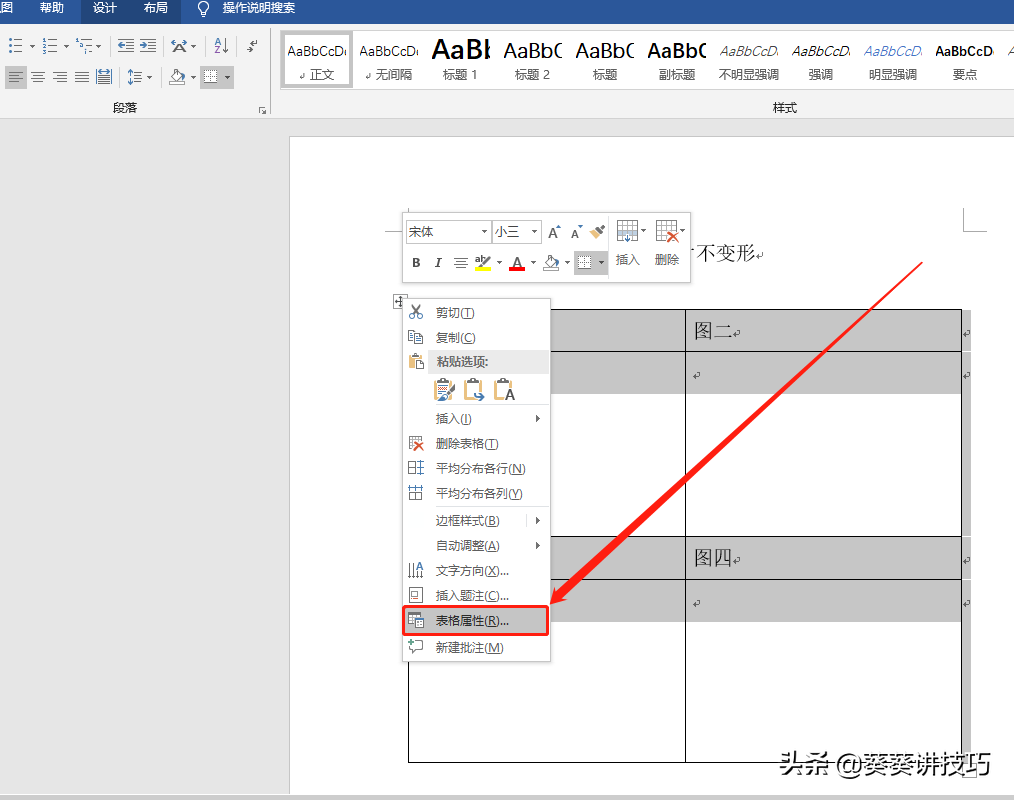Click mini toolbar shading bucket
Screen dimensions: 1014x800
coord(551,263)
